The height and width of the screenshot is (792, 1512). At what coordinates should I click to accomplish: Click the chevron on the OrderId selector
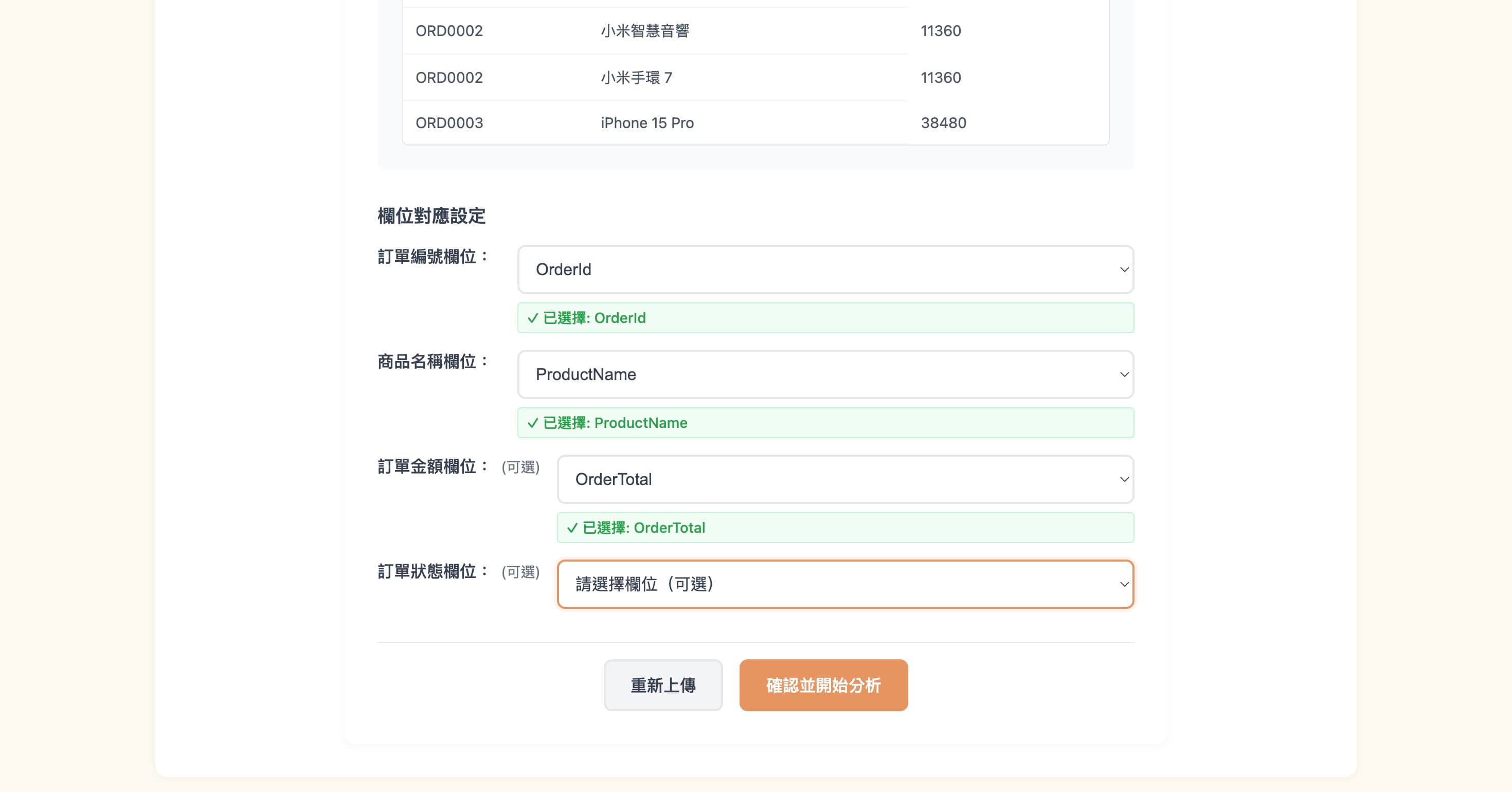tap(1124, 269)
